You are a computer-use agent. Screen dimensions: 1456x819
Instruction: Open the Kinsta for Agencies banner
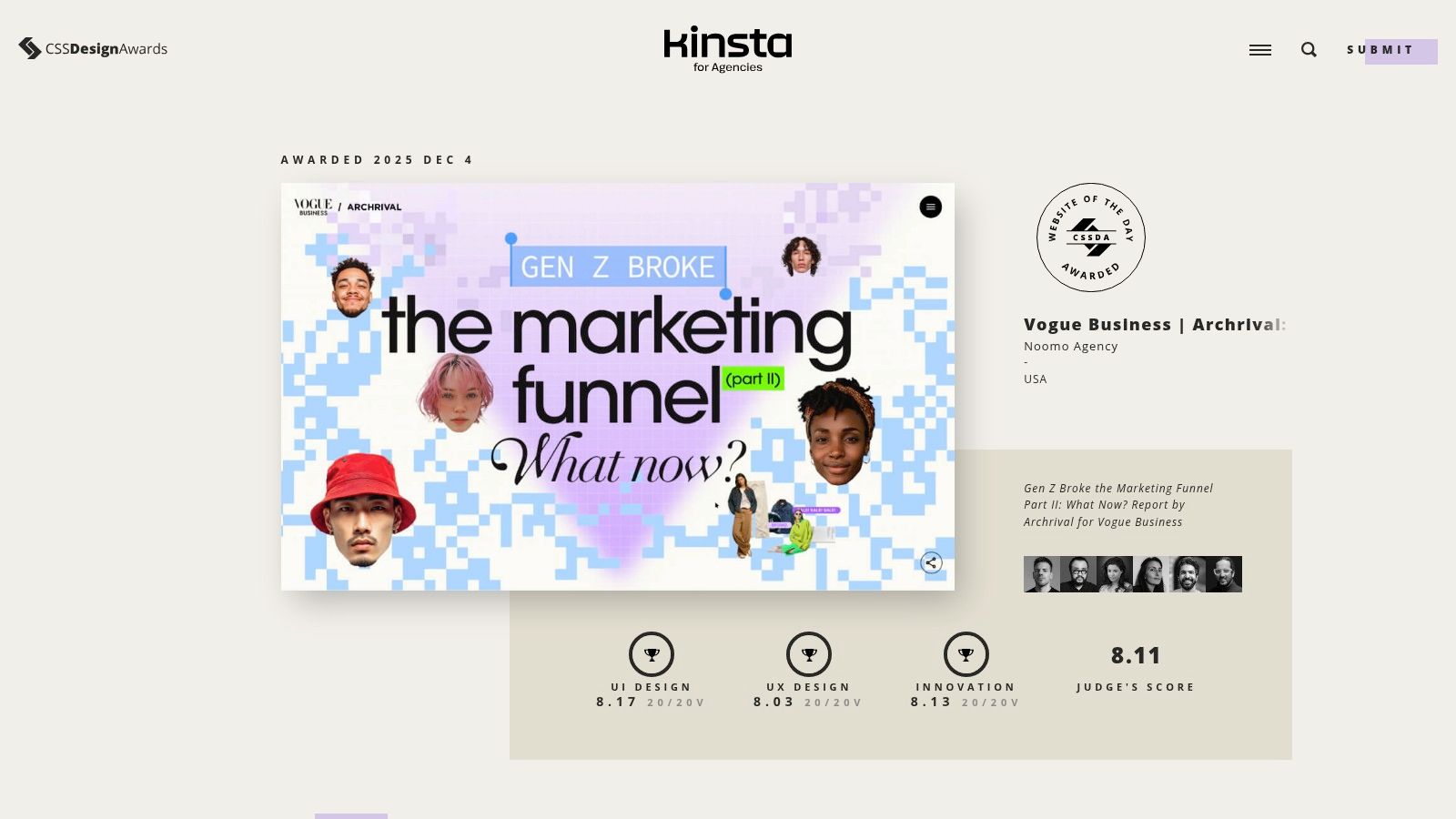point(727,49)
